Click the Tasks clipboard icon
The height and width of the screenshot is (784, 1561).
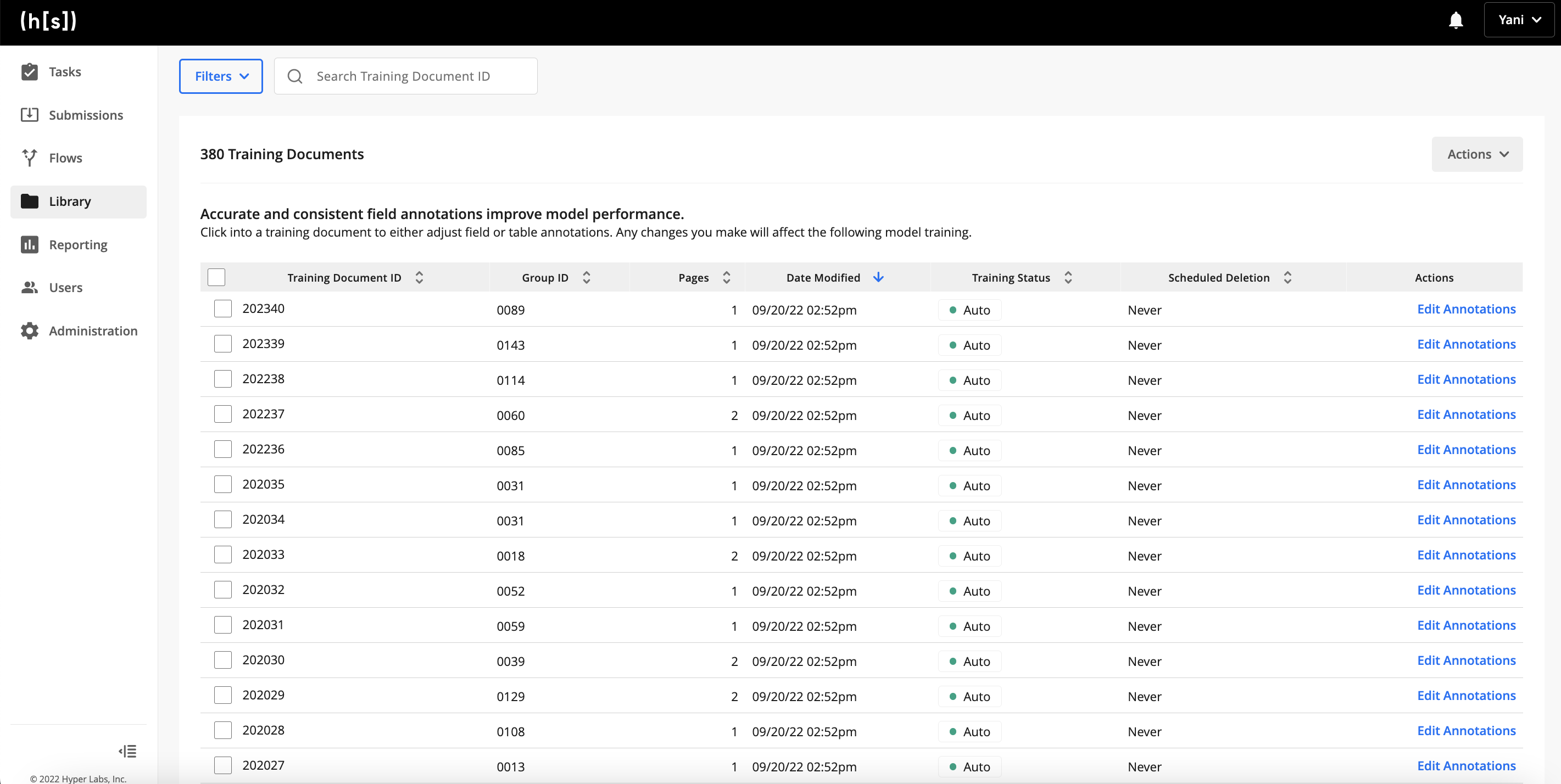[29, 71]
